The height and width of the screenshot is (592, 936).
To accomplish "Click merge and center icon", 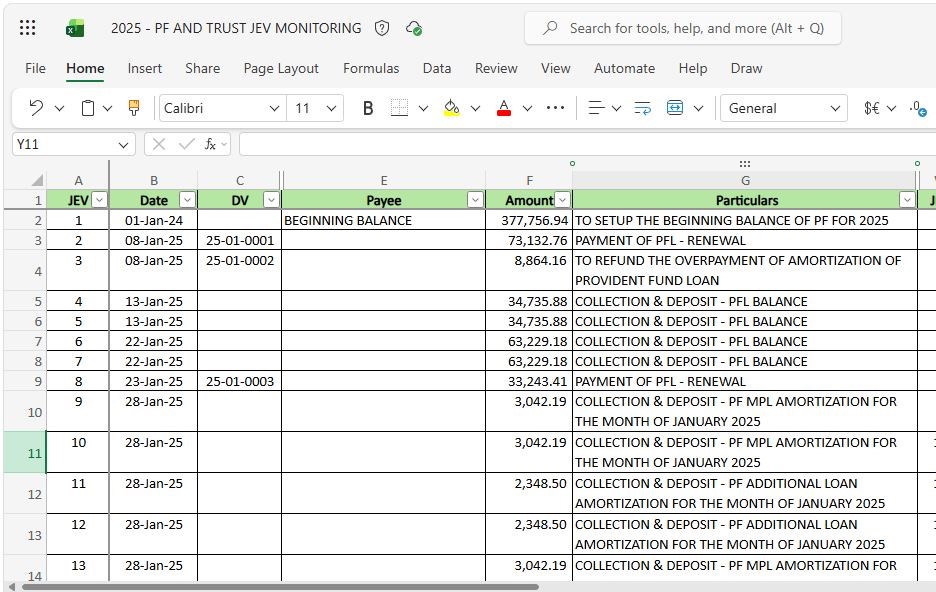I will 675,108.
